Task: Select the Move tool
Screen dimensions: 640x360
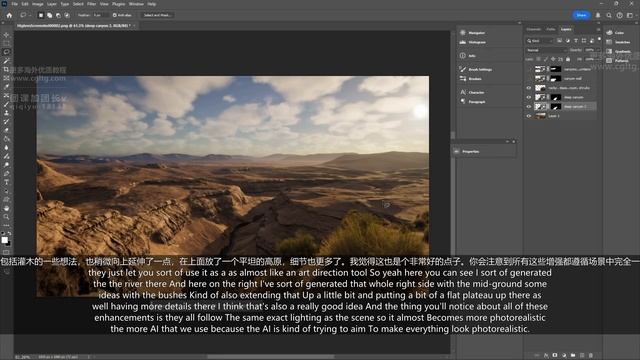Action: [x=6, y=35]
